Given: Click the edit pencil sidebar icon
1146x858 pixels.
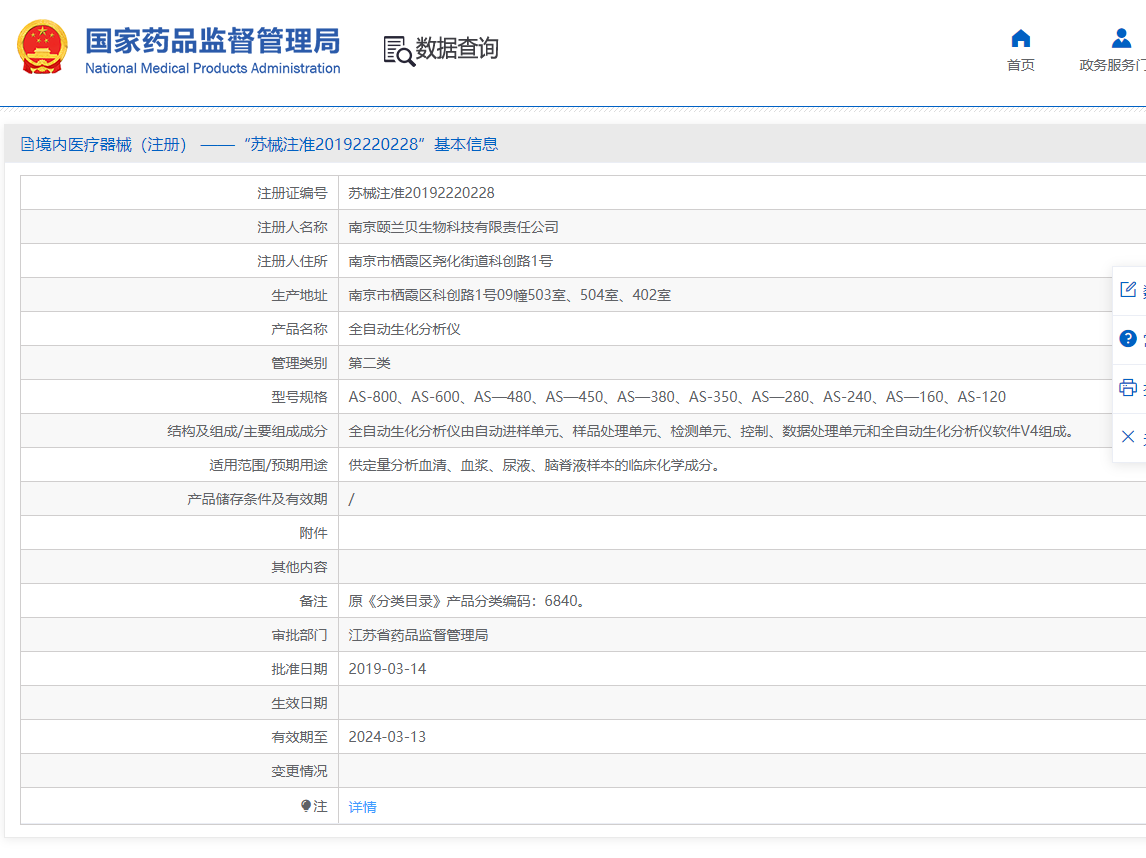Looking at the screenshot, I should 1128,289.
